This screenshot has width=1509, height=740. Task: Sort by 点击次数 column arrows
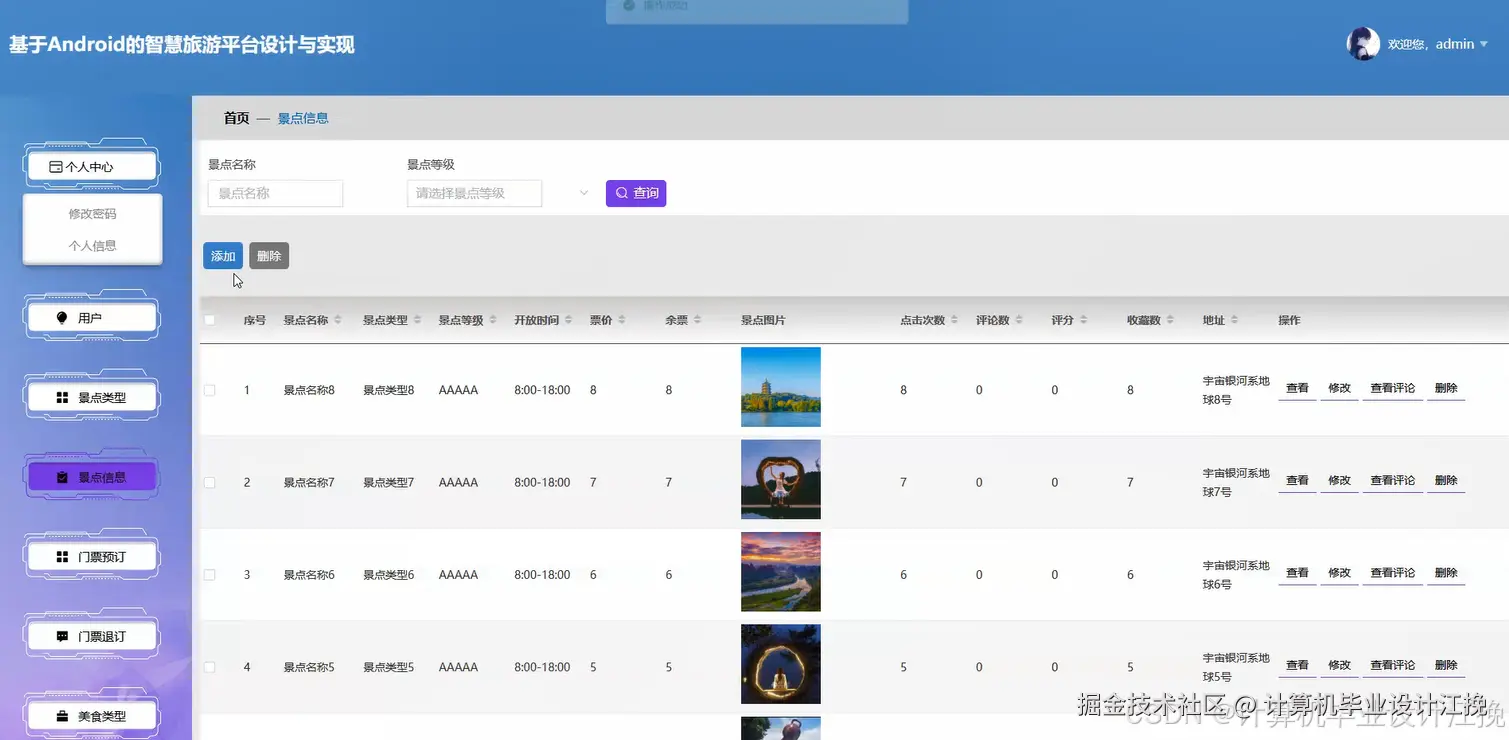click(954, 320)
